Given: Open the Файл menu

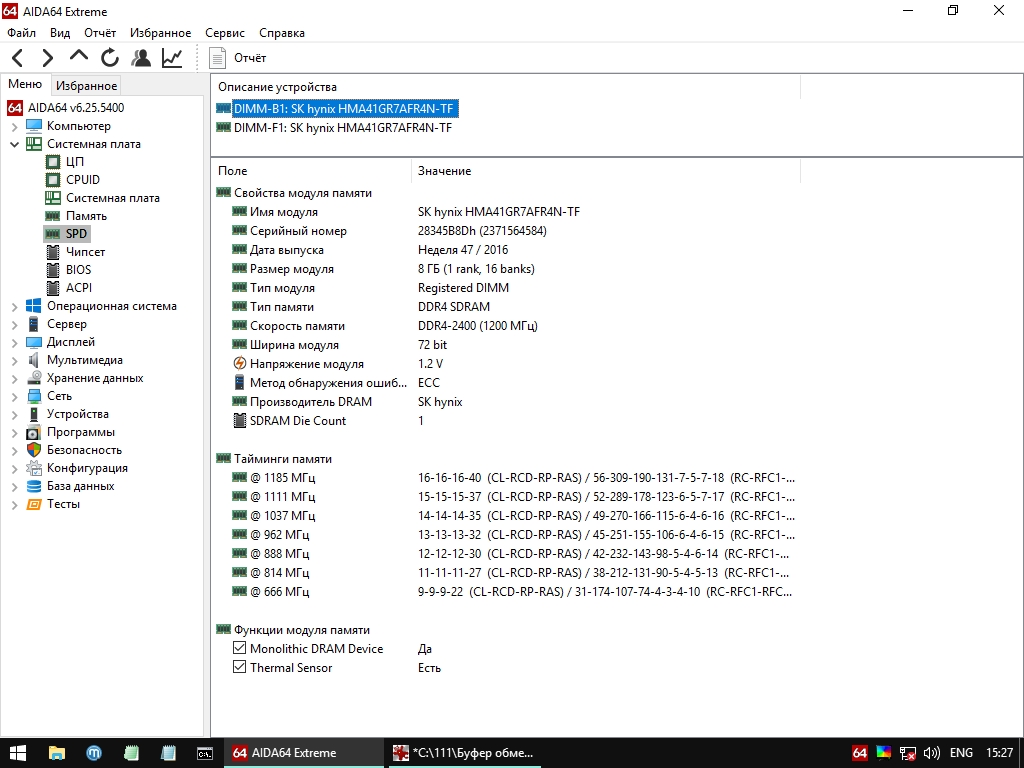Looking at the screenshot, I should coord(22,33).
